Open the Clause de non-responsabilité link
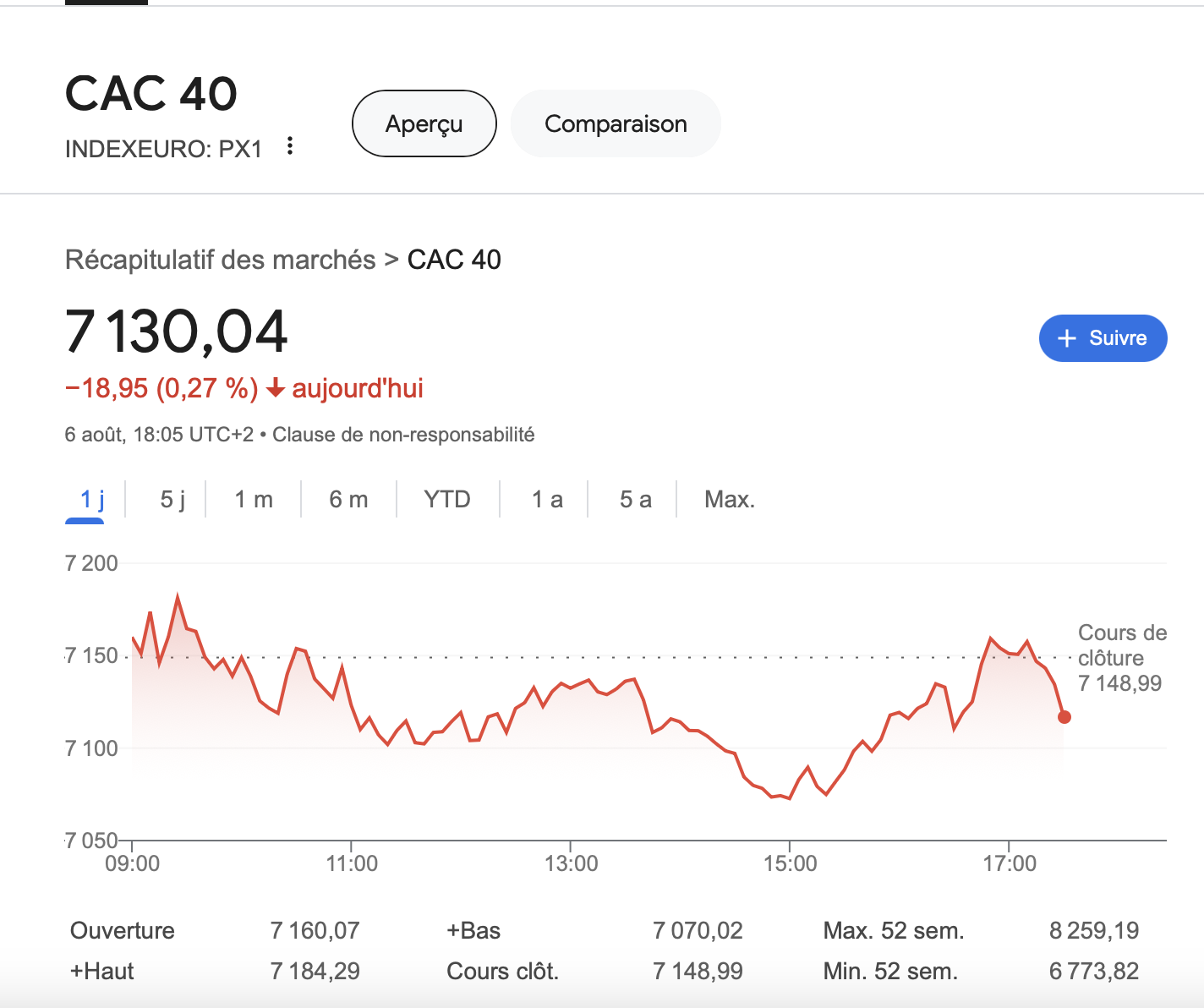 [403, 435]
